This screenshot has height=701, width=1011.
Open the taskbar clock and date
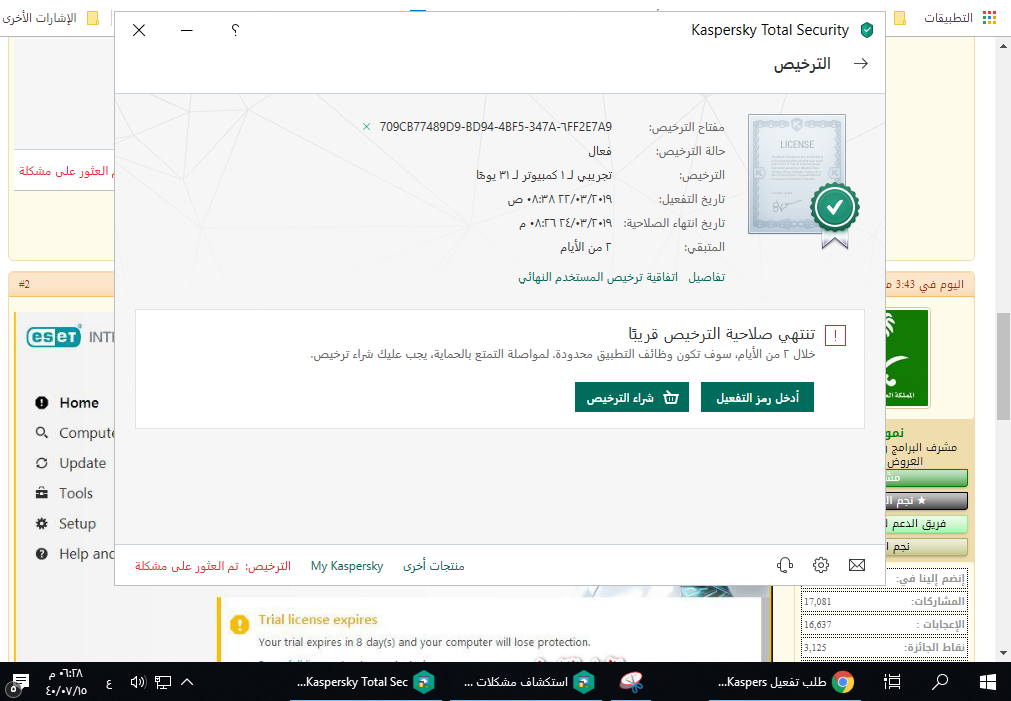click(66, 682)
